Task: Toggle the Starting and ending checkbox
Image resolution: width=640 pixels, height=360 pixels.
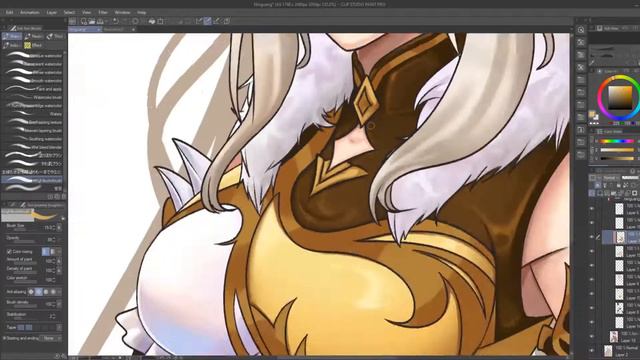Action: (4, 338)
